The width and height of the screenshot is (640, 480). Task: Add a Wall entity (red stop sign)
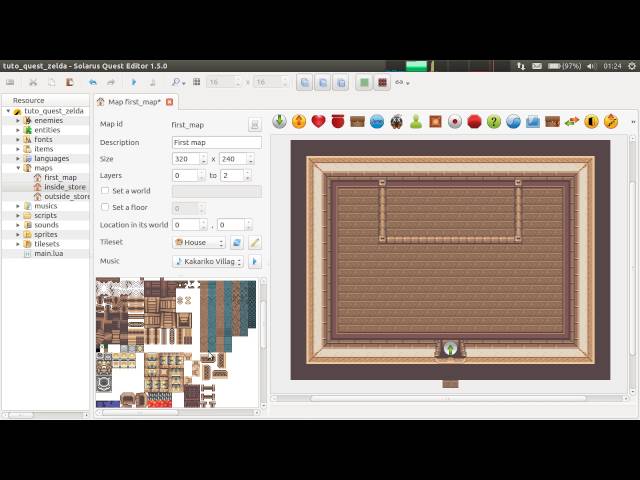pyautogui.click(x=474, y=121)
